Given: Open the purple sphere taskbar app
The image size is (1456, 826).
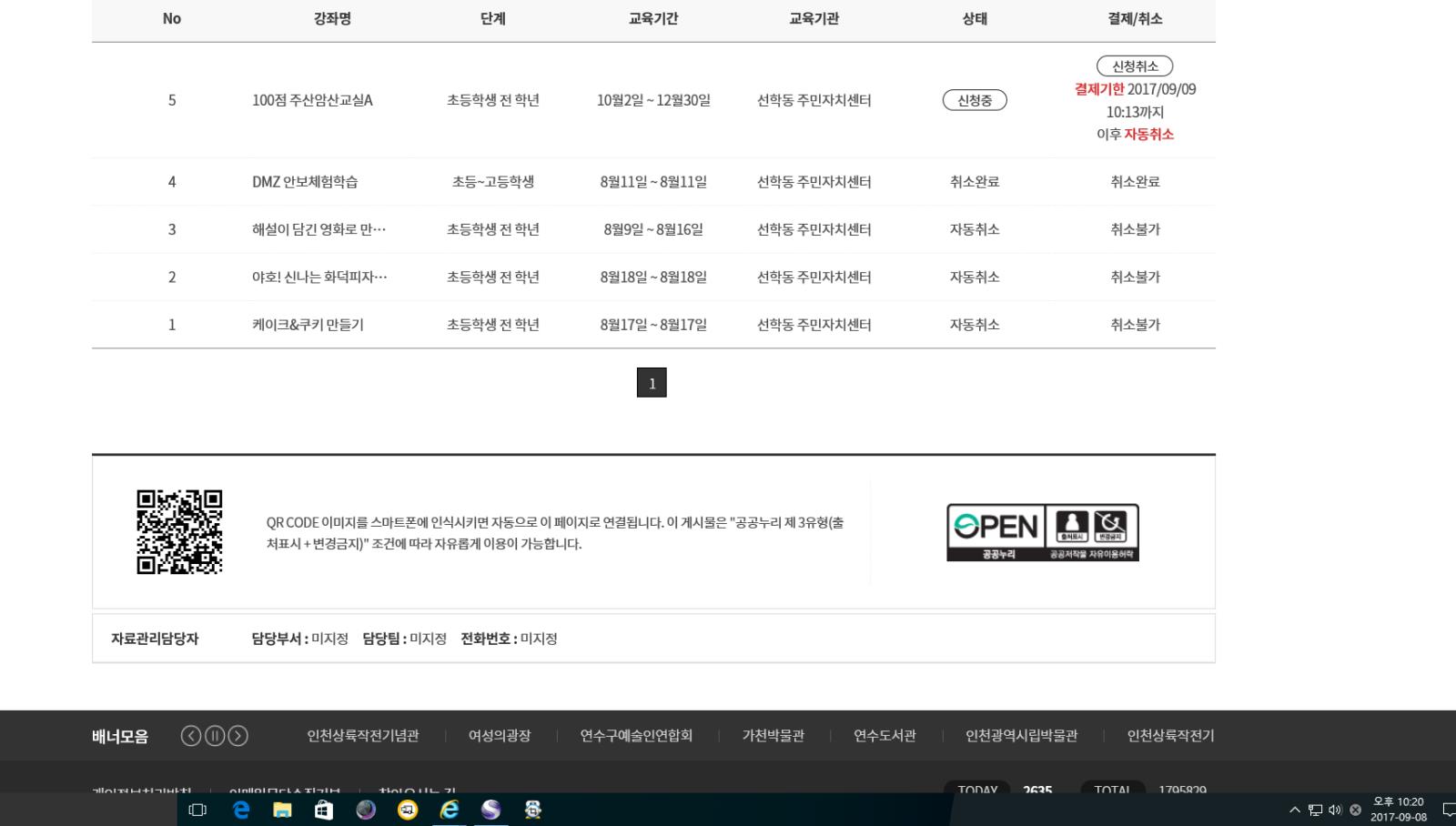Looking at the screenshot, I should click(491, 810).
